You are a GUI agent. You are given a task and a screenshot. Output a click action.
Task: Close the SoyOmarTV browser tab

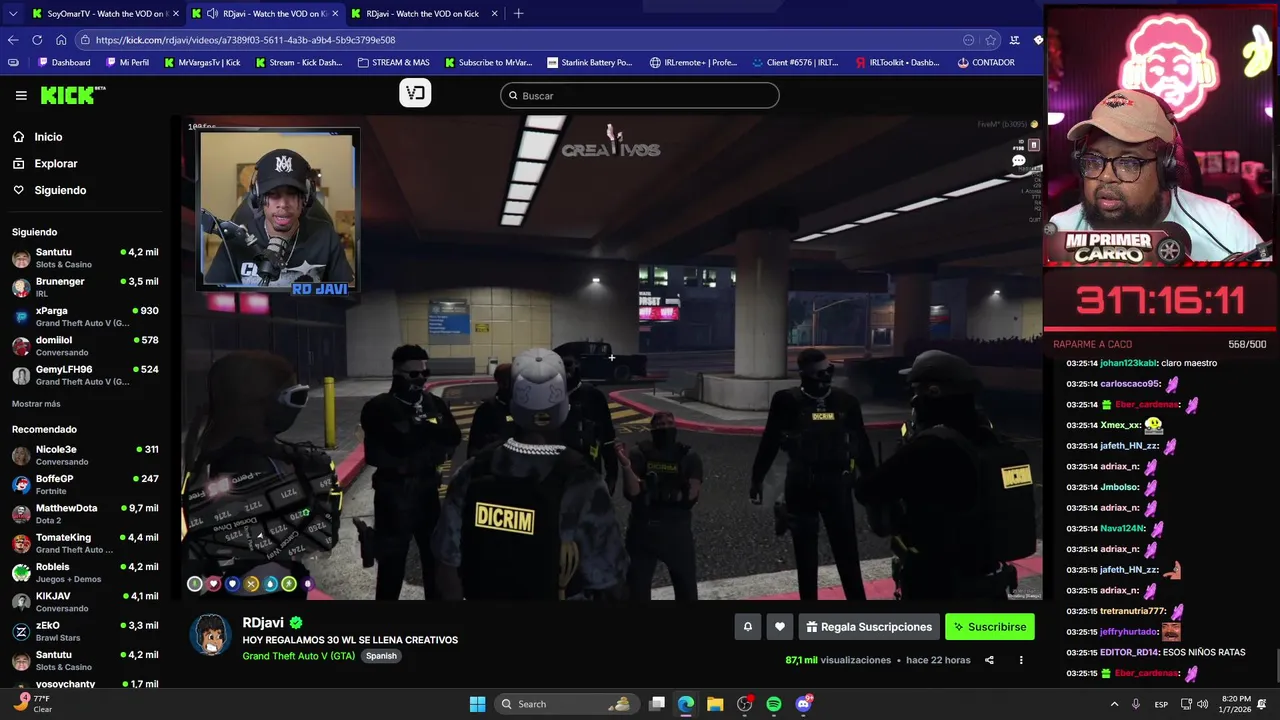pos(175,14)
